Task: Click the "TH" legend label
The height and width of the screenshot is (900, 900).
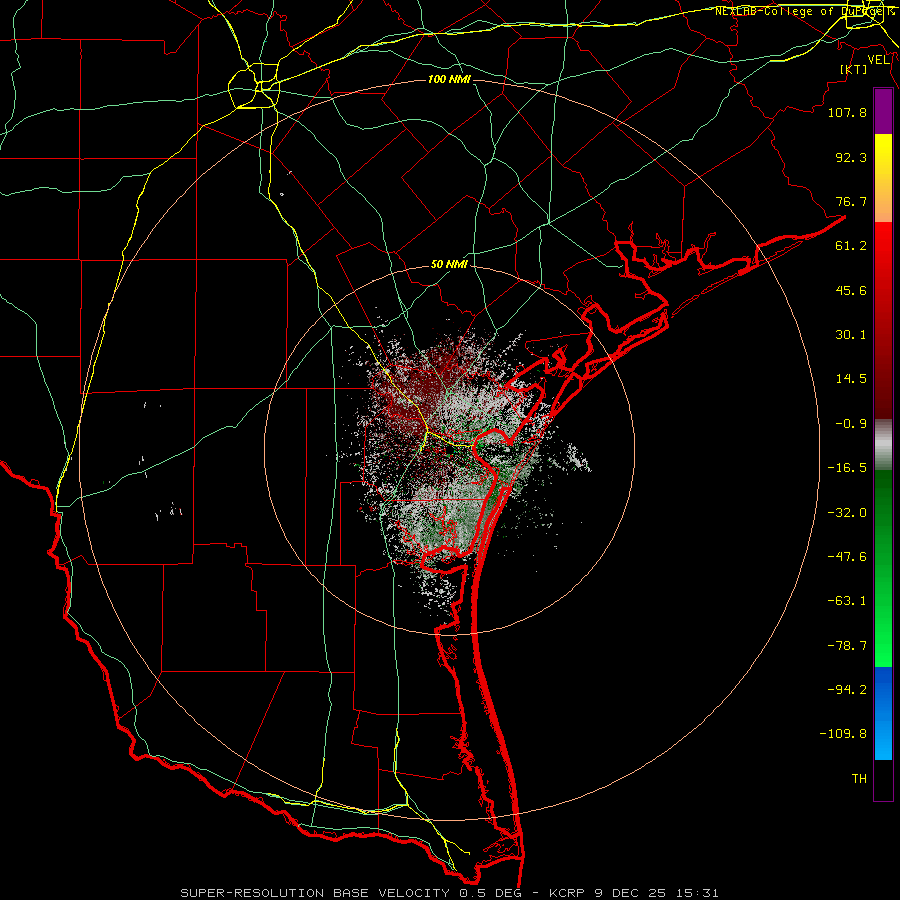Action: [859, 779]
